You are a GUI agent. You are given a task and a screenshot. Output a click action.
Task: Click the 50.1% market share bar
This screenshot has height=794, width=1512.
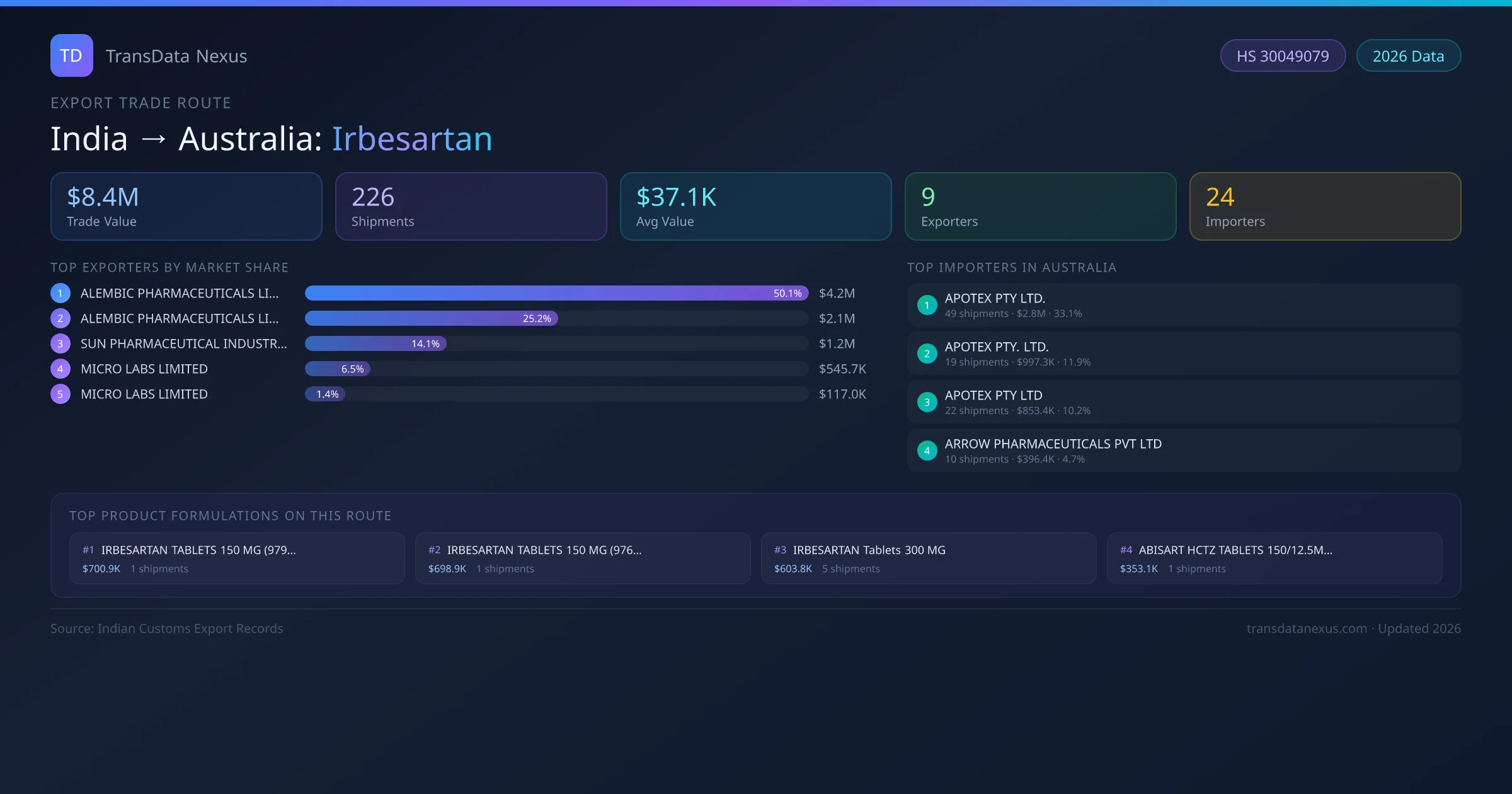(x=556, y=293)
